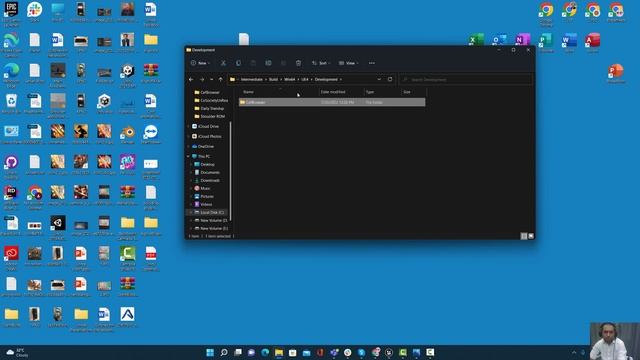Click the Refresh button beside address bar

click(x=390, y=80)
